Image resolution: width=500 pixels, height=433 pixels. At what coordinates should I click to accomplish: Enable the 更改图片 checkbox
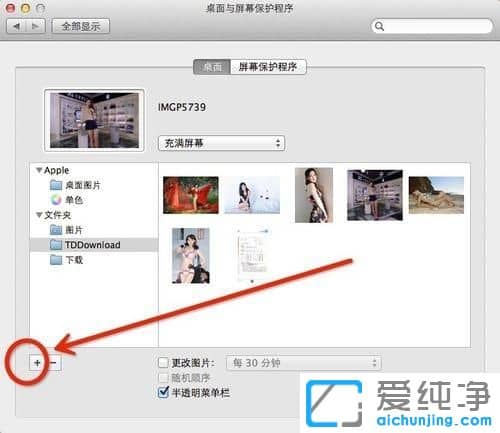point(163,362)
